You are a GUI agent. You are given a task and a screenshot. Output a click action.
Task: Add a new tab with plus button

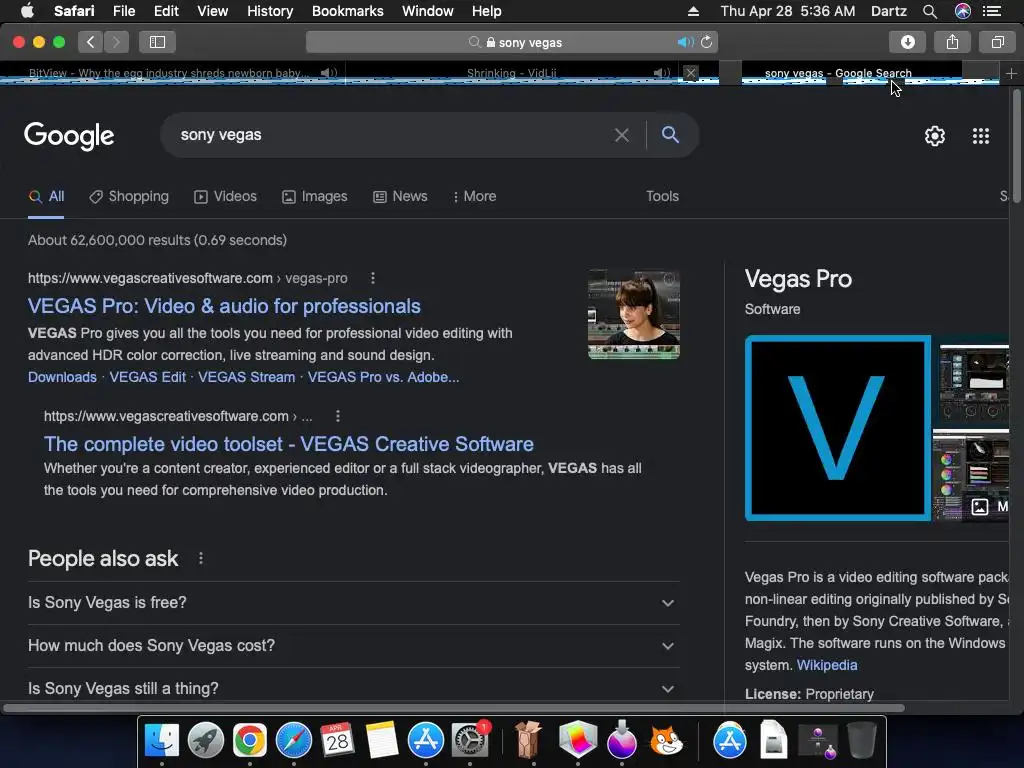[x=1011, y=74]
